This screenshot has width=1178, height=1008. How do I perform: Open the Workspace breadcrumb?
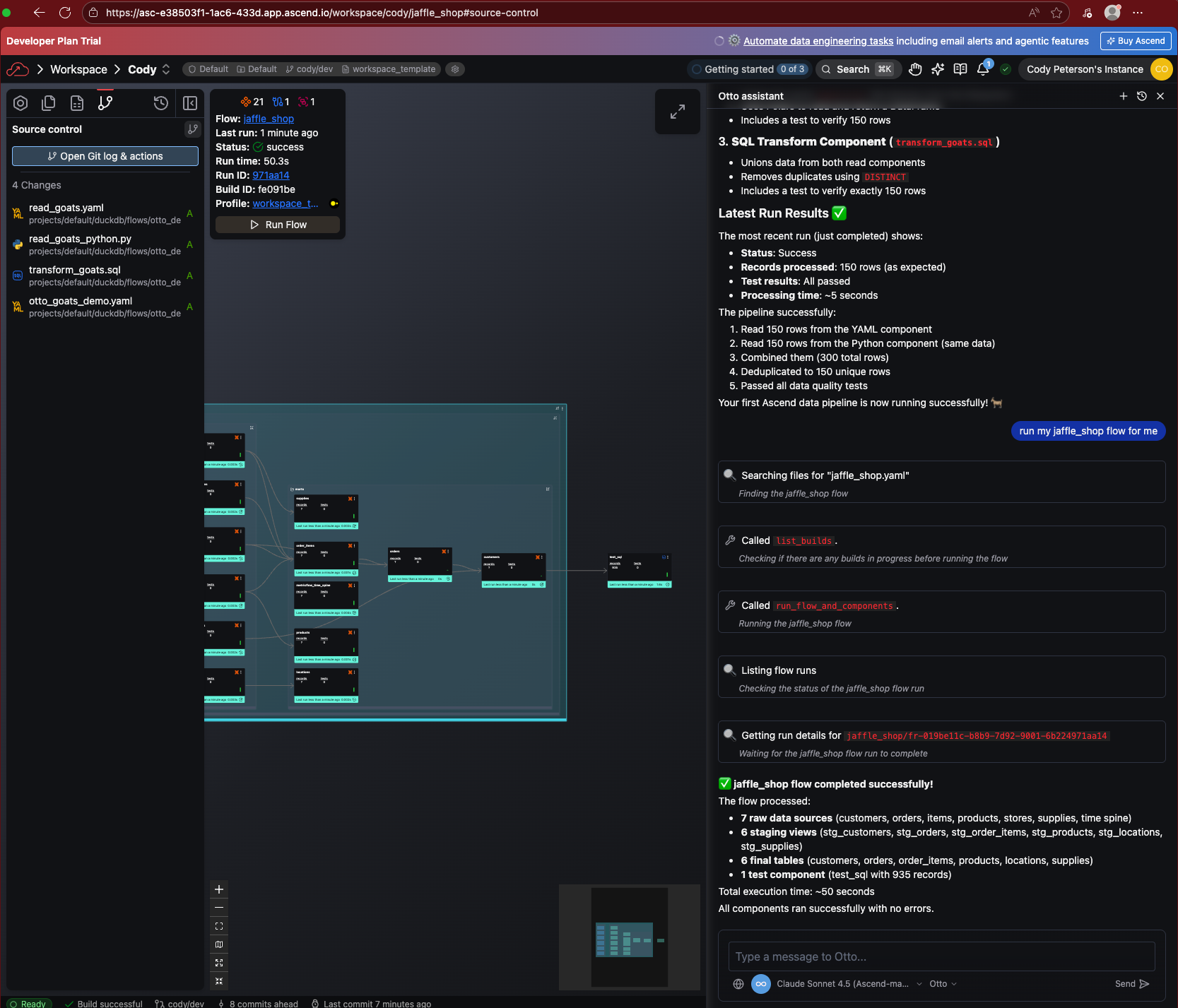(x=78, y=69)
